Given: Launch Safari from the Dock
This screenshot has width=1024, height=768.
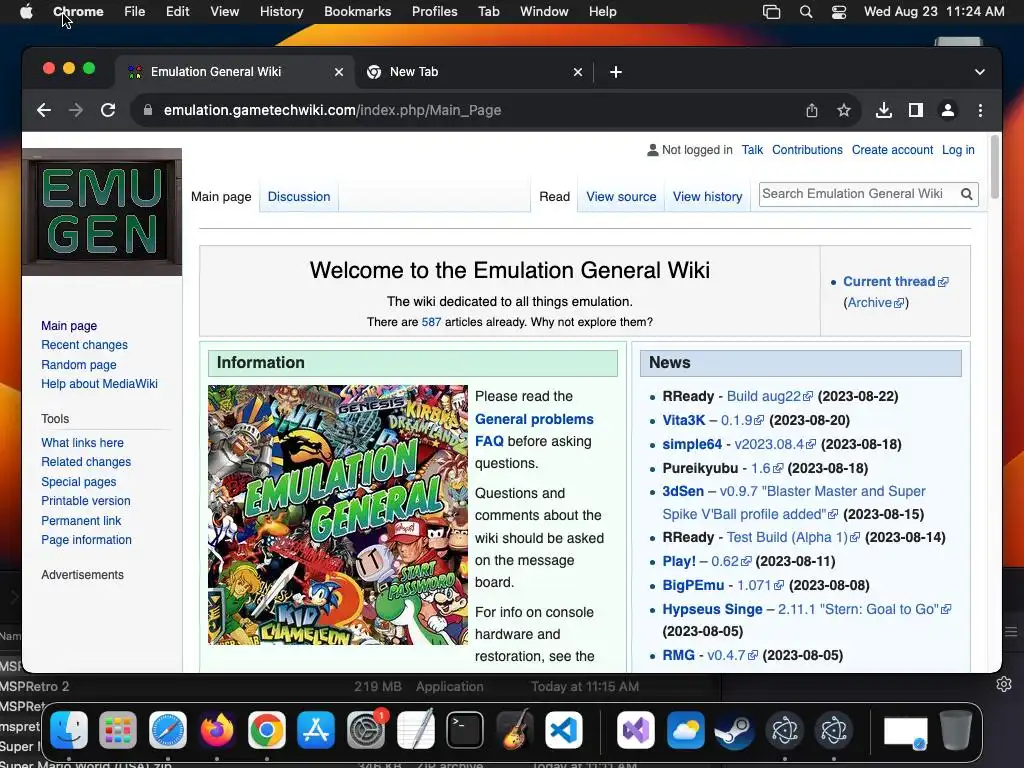Looking at the screenshot, I should pos(168,730).
